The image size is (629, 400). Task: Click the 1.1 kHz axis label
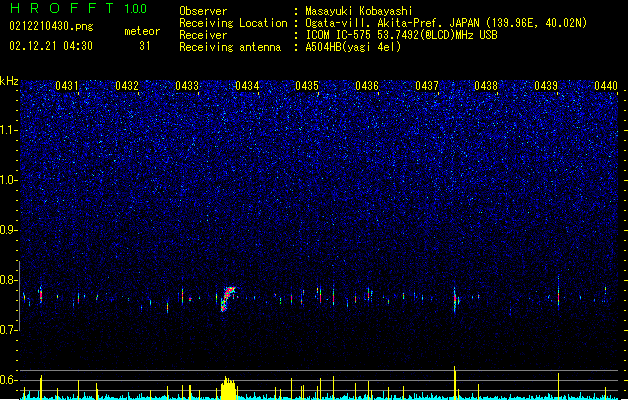[9, 130]
